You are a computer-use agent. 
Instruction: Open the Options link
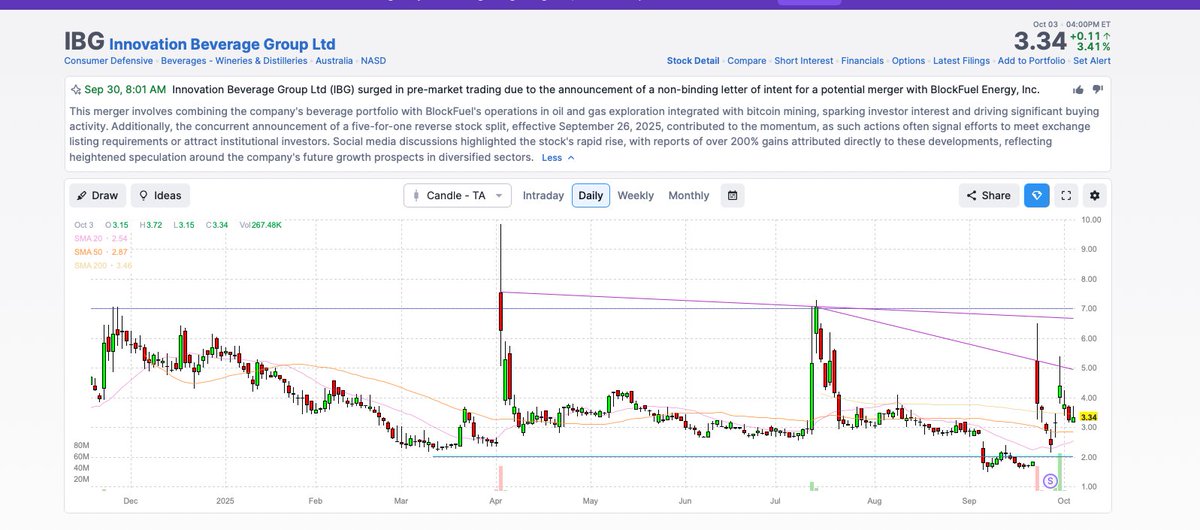point(908,61)
